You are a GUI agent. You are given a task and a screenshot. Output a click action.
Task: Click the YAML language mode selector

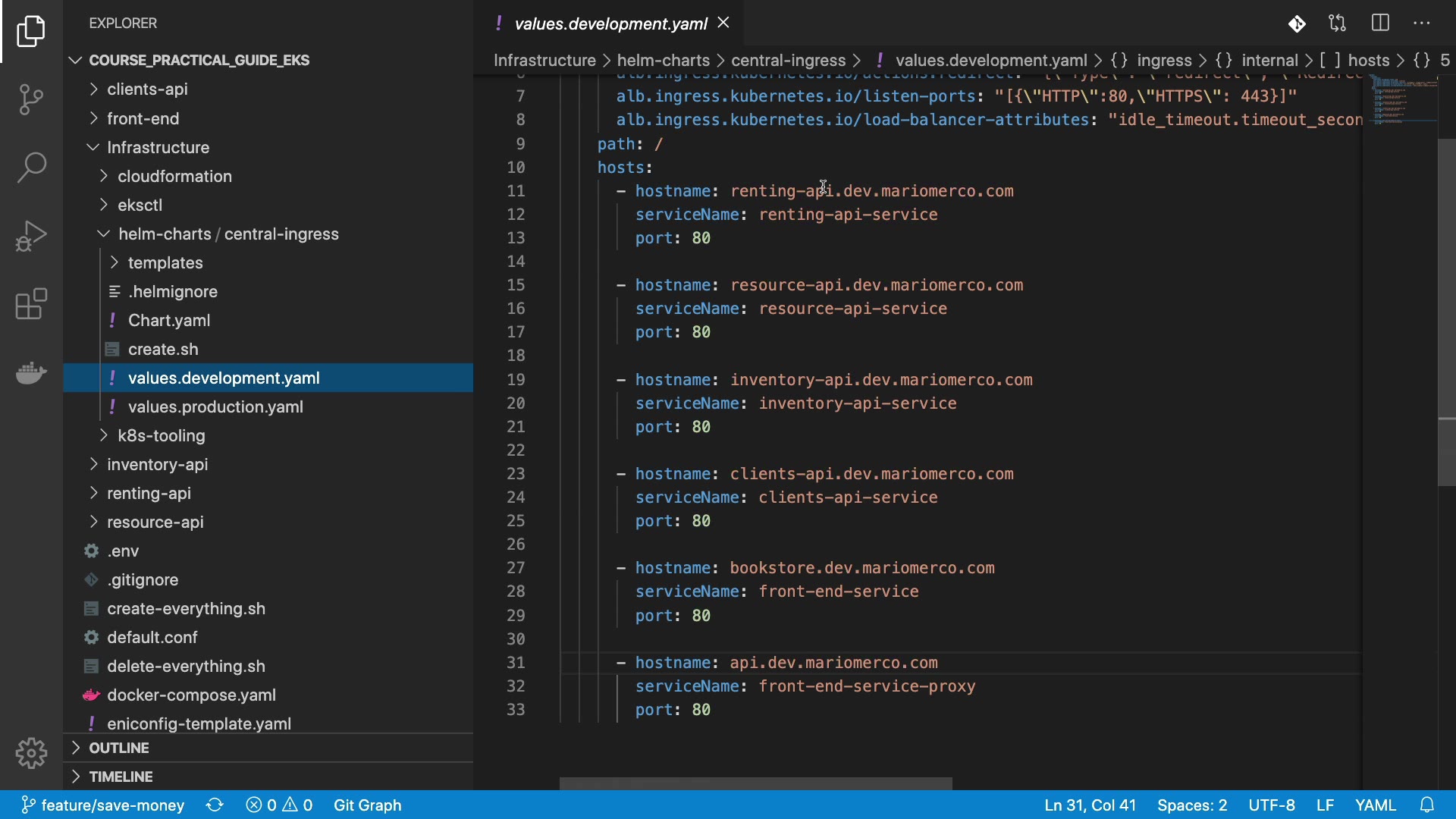point(1375,805)
